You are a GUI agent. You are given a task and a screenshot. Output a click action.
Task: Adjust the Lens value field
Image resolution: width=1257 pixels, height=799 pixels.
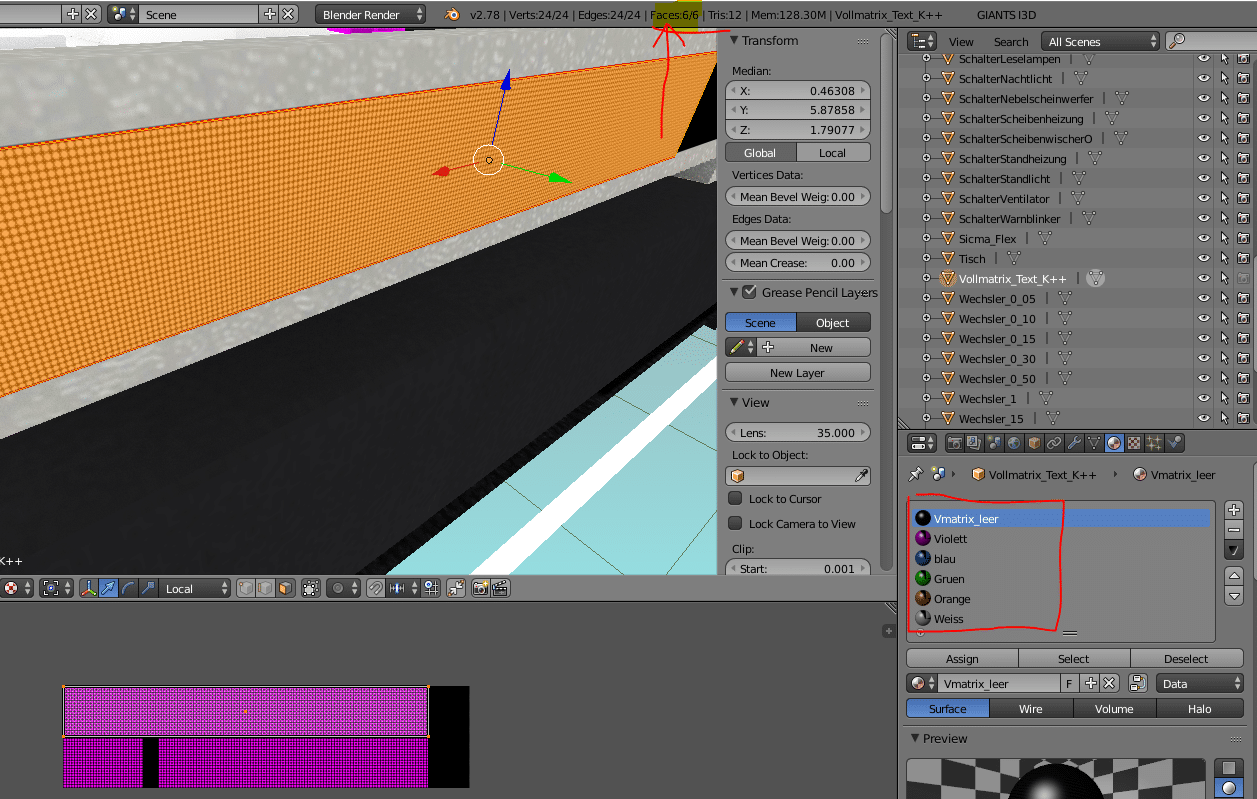[x=797, y=433]
